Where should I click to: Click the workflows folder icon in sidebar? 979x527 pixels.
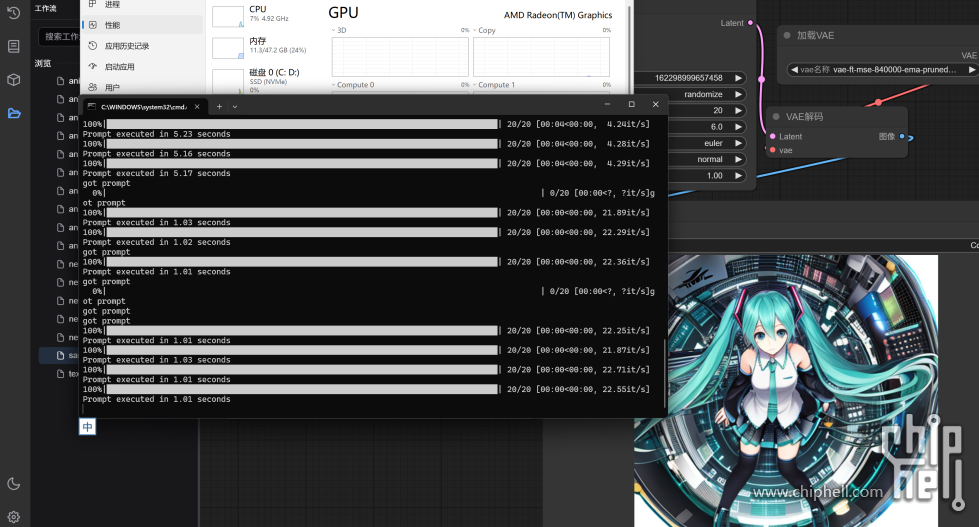click(14, 113)
